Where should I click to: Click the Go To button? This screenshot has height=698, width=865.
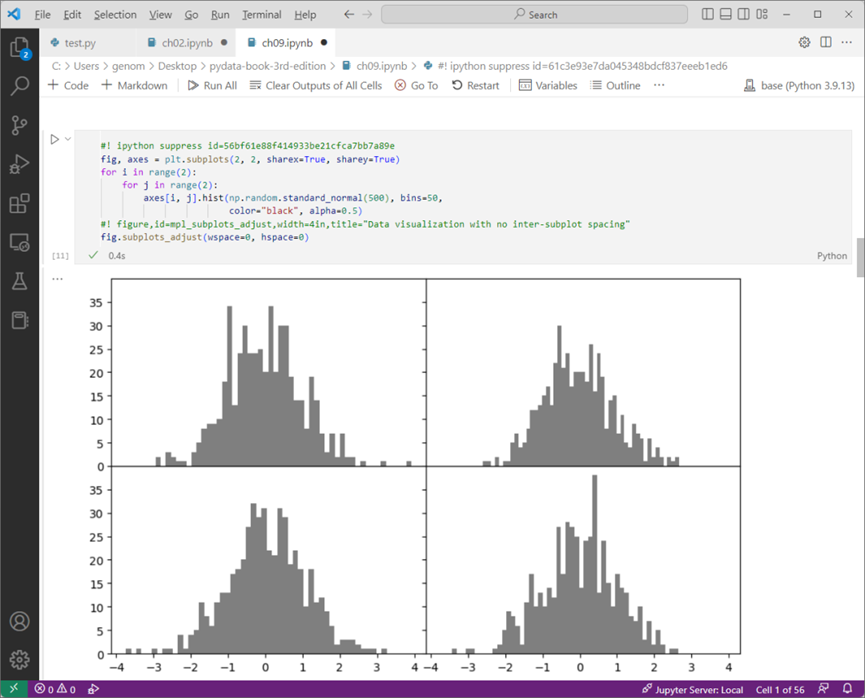[417, 86]
